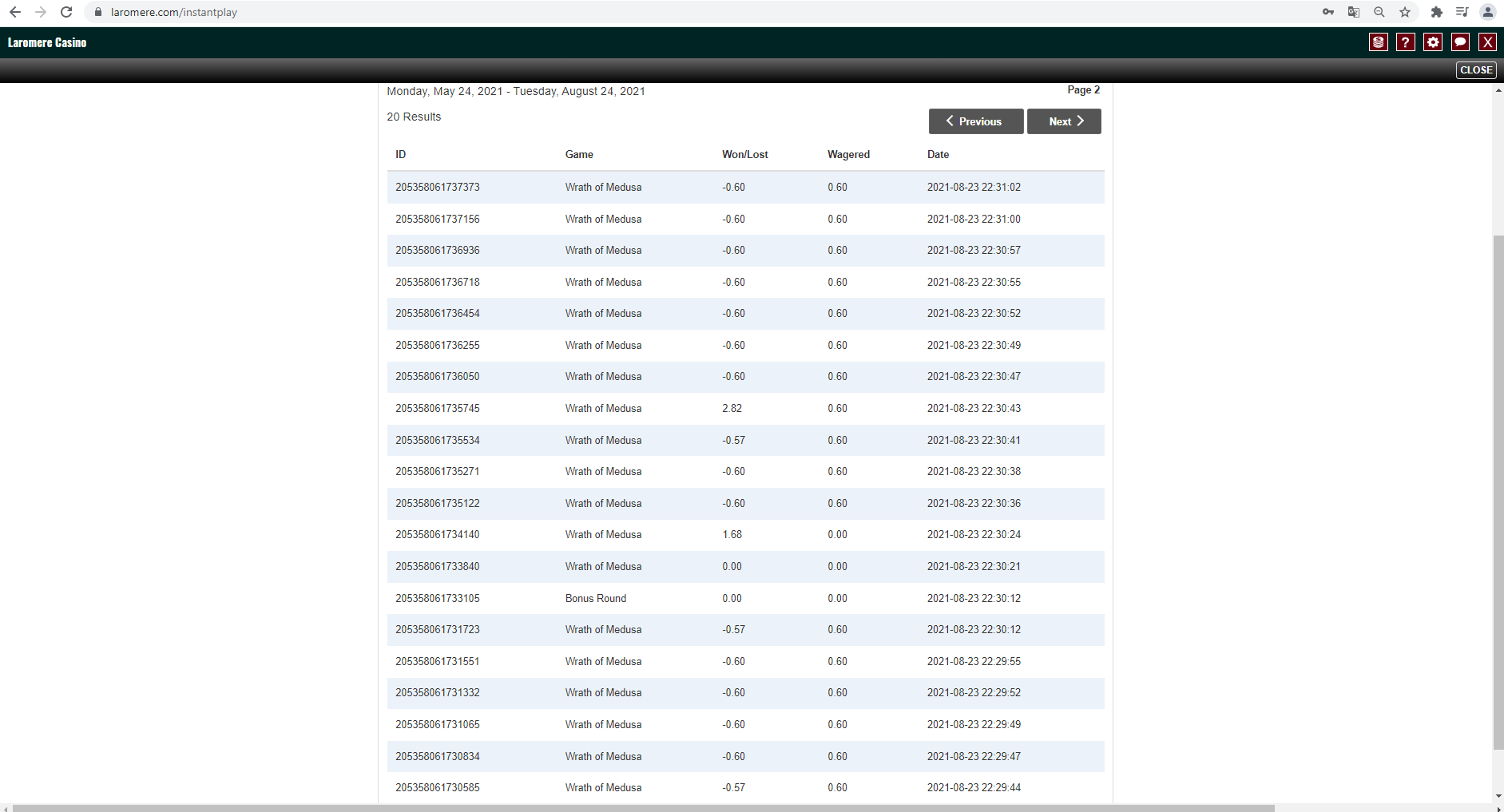Screen dimensions: 1504x812
Task: Open live chat speech bubble icon
Action: [1460, 42]
